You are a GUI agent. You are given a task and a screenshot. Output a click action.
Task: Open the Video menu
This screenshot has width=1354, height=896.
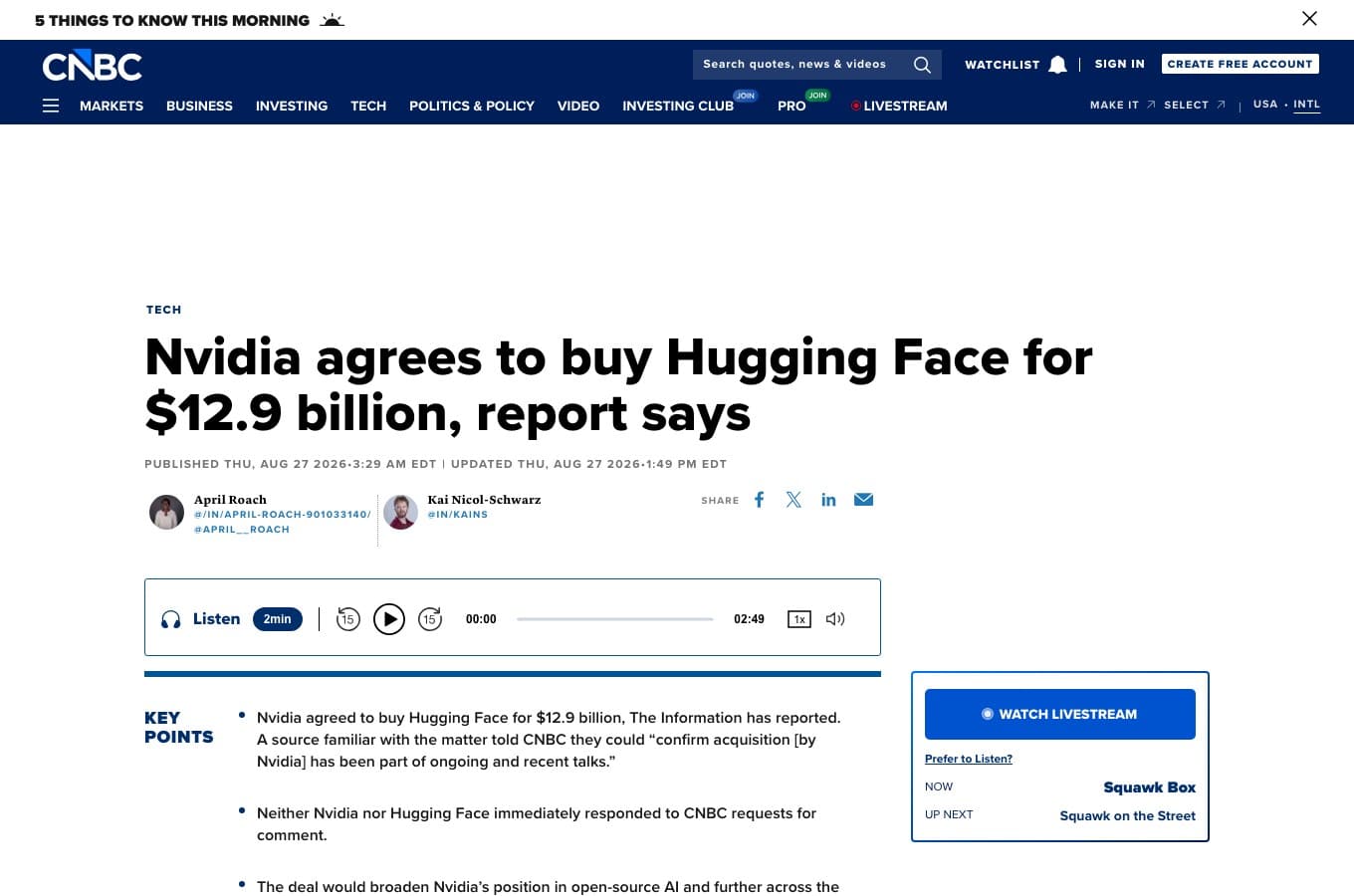pos(578,106)
